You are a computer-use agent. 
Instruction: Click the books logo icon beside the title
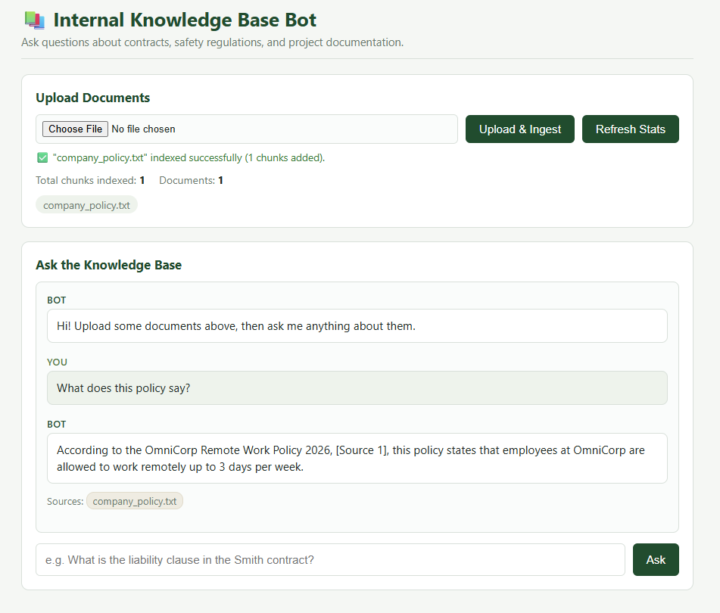pyautogui.click(x=34, y=20)
